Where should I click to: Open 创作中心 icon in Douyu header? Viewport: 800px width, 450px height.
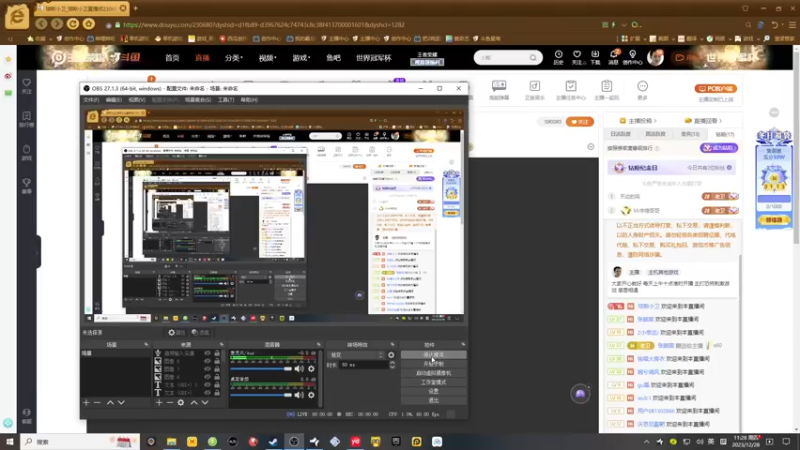(x=633, y=57)
